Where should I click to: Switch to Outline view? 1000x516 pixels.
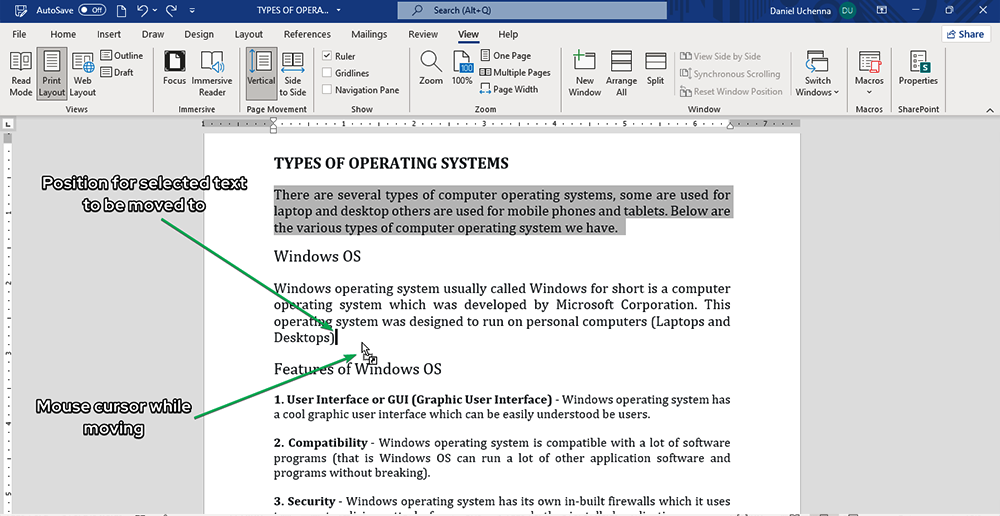click(x=121, y=56)
